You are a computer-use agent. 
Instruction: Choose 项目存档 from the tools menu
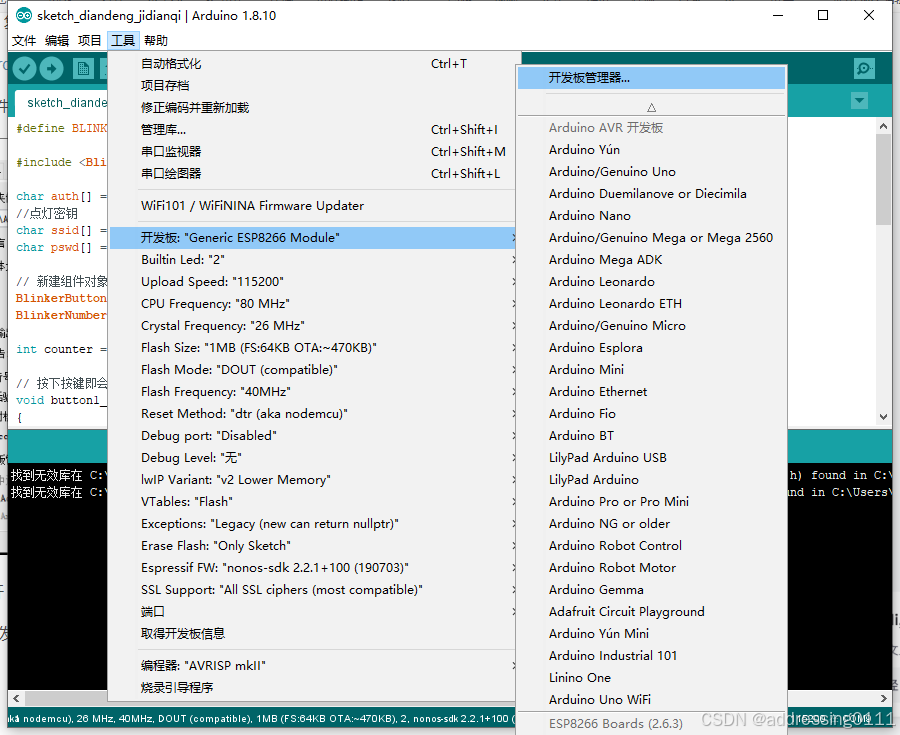click(x=312, y=85)
